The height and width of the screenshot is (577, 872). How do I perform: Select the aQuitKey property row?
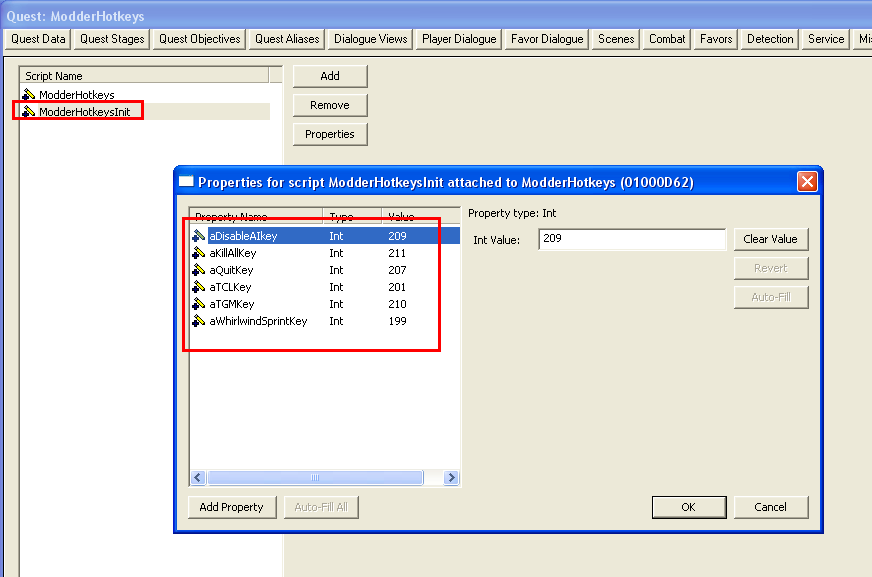(325, 270)
